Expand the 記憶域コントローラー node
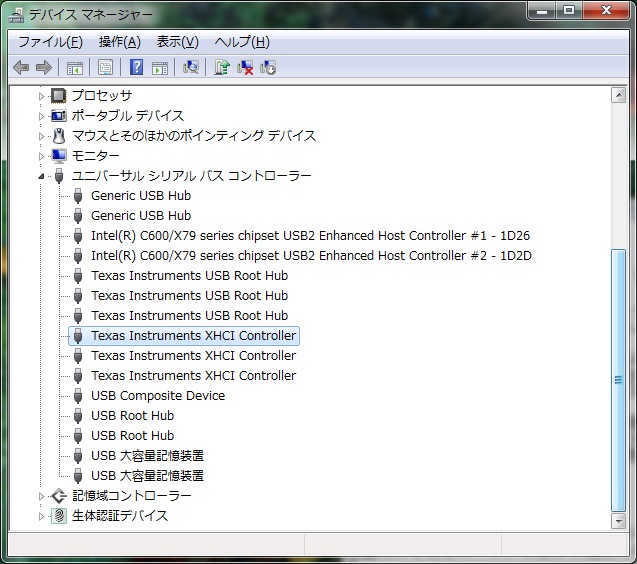This screenshot has width=637, height=564. point(41,496)
